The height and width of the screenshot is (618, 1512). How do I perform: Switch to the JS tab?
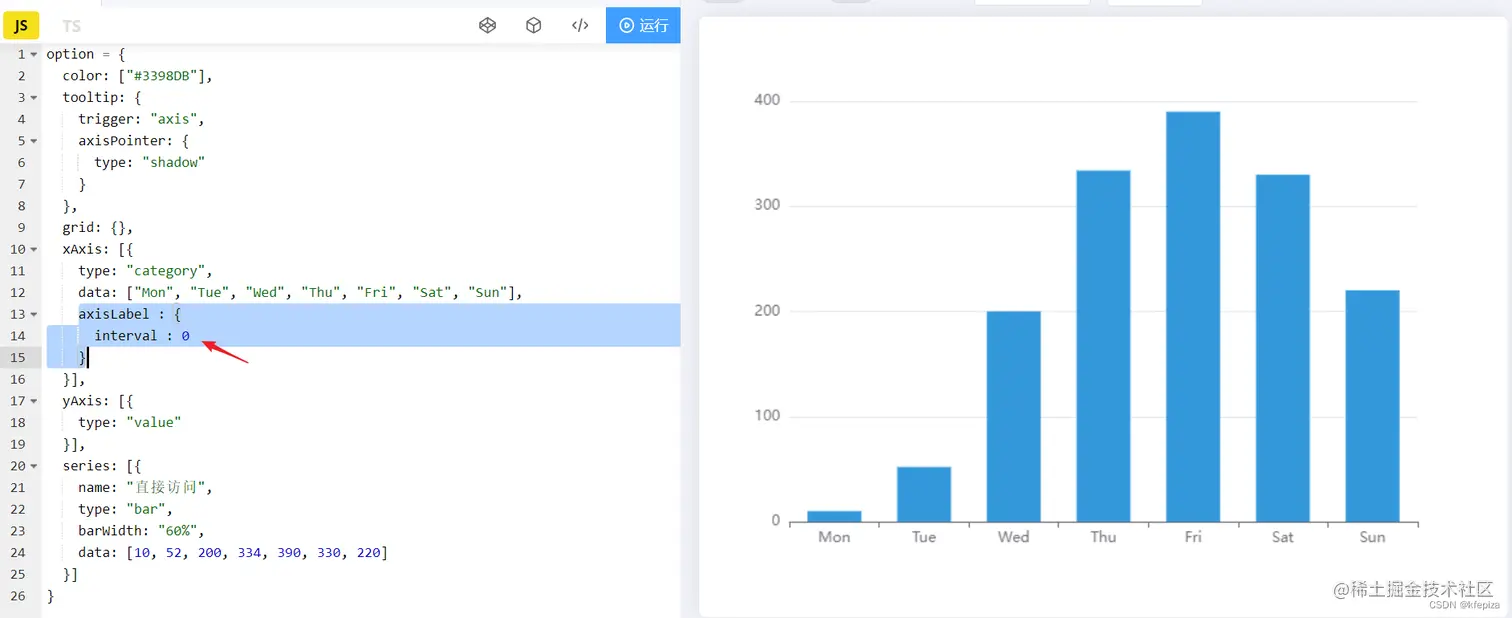point(21,26)
